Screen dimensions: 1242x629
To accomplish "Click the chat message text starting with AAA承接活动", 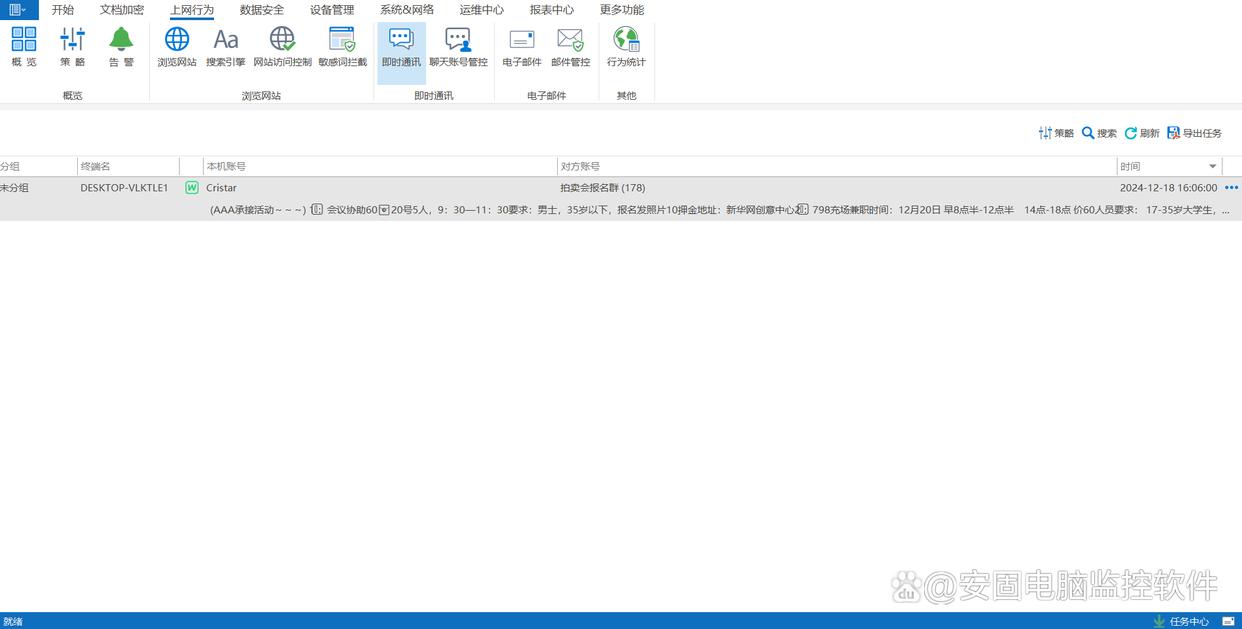I will (720, 210).
